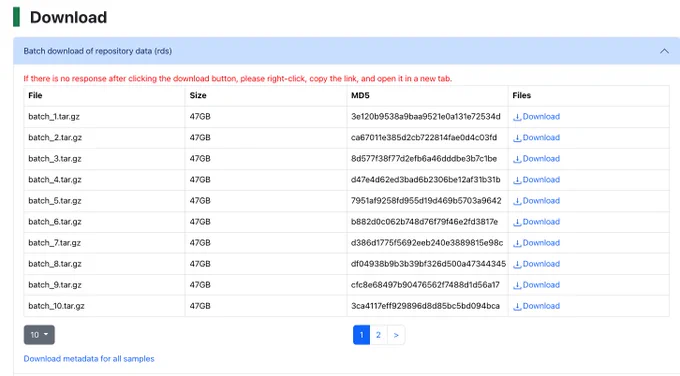Download batch_6.tar.gz

536,222
